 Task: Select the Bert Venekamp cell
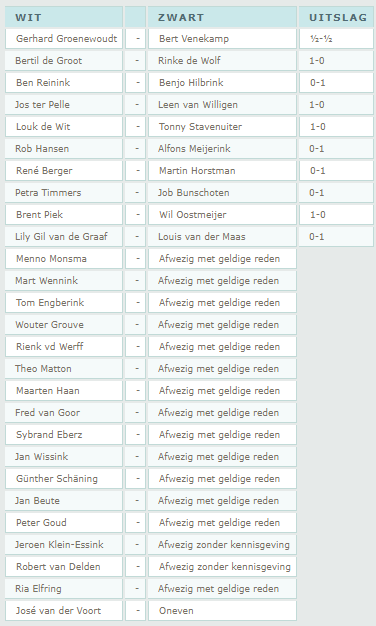[222, 39]
